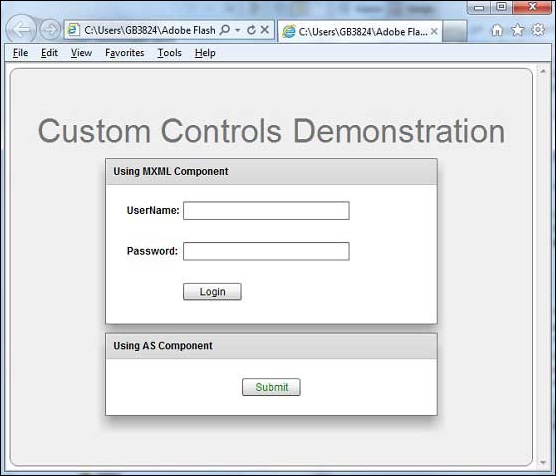Click the Password: label

tap(152, 251)
